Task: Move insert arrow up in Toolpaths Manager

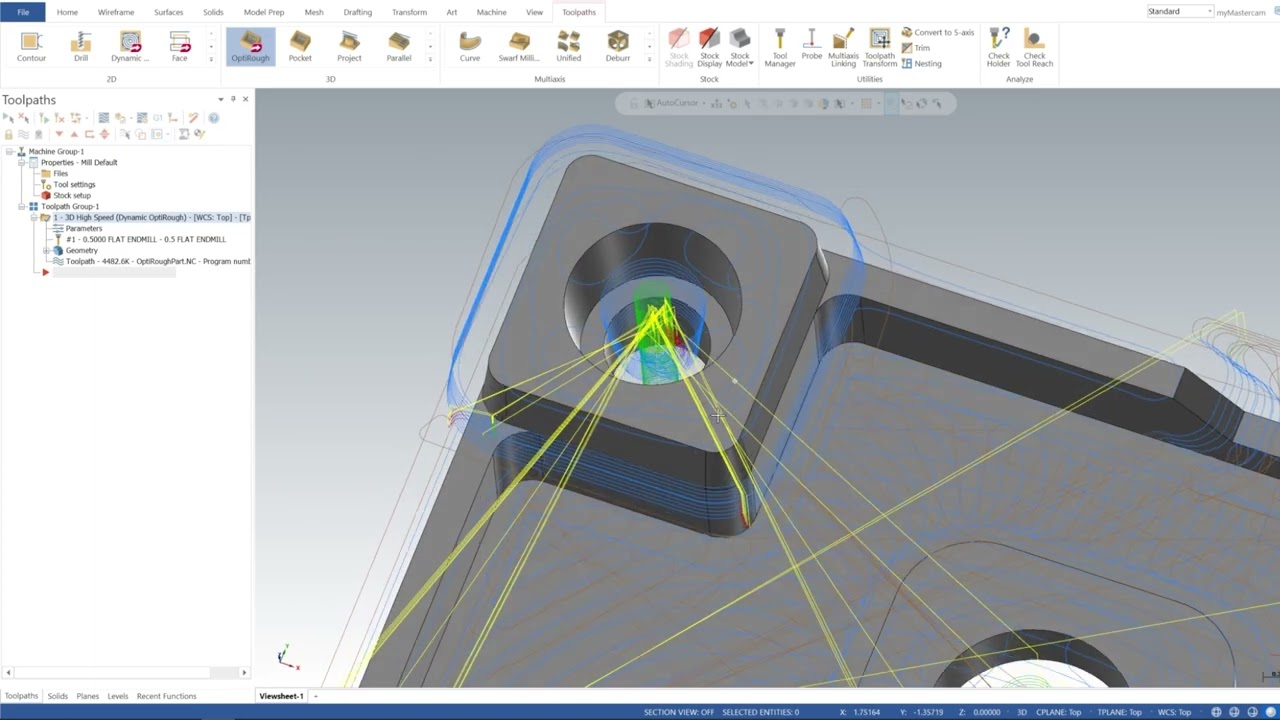Action: point(74,134)
